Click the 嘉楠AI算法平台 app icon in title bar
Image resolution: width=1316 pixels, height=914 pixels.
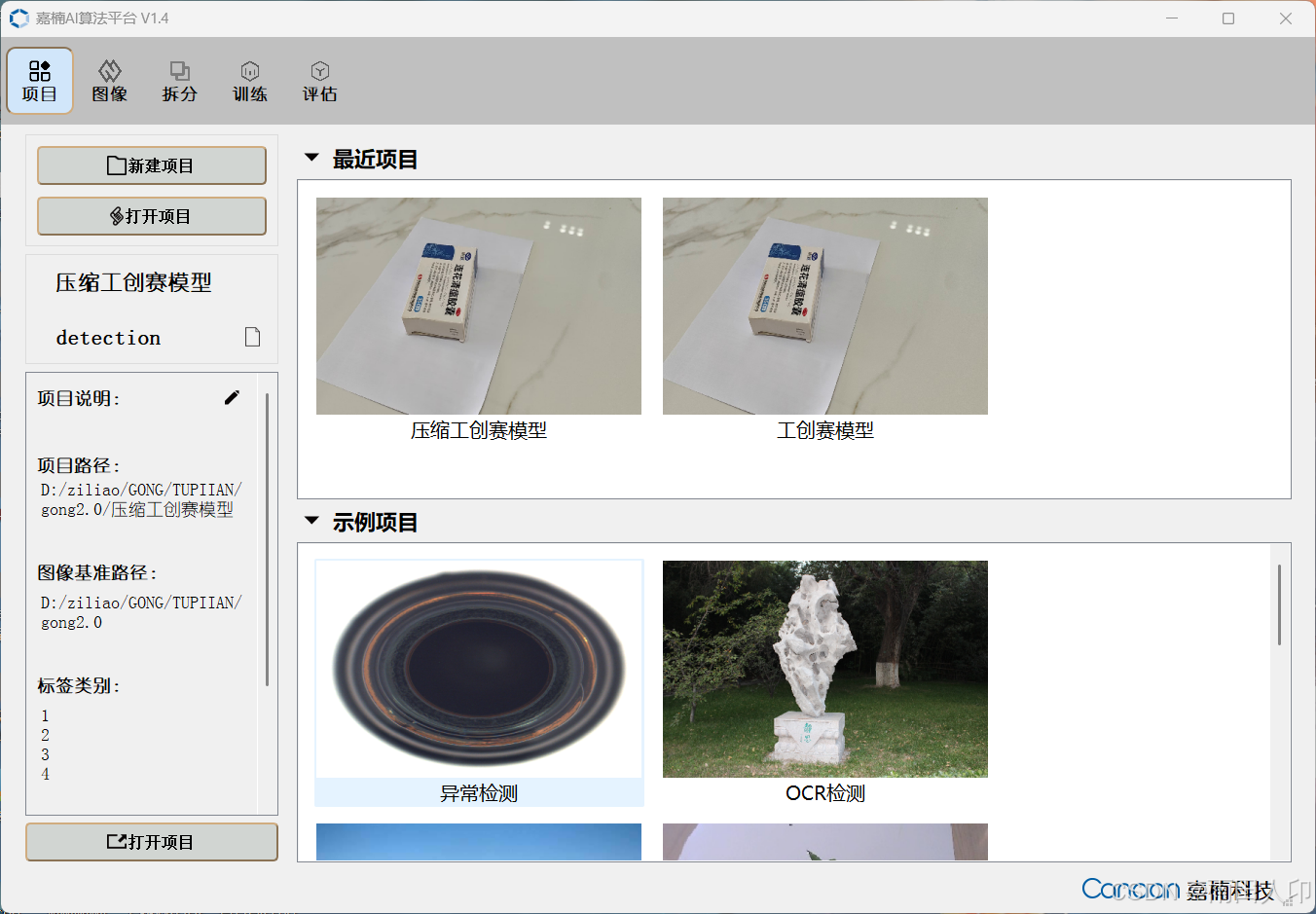point(18,18)
